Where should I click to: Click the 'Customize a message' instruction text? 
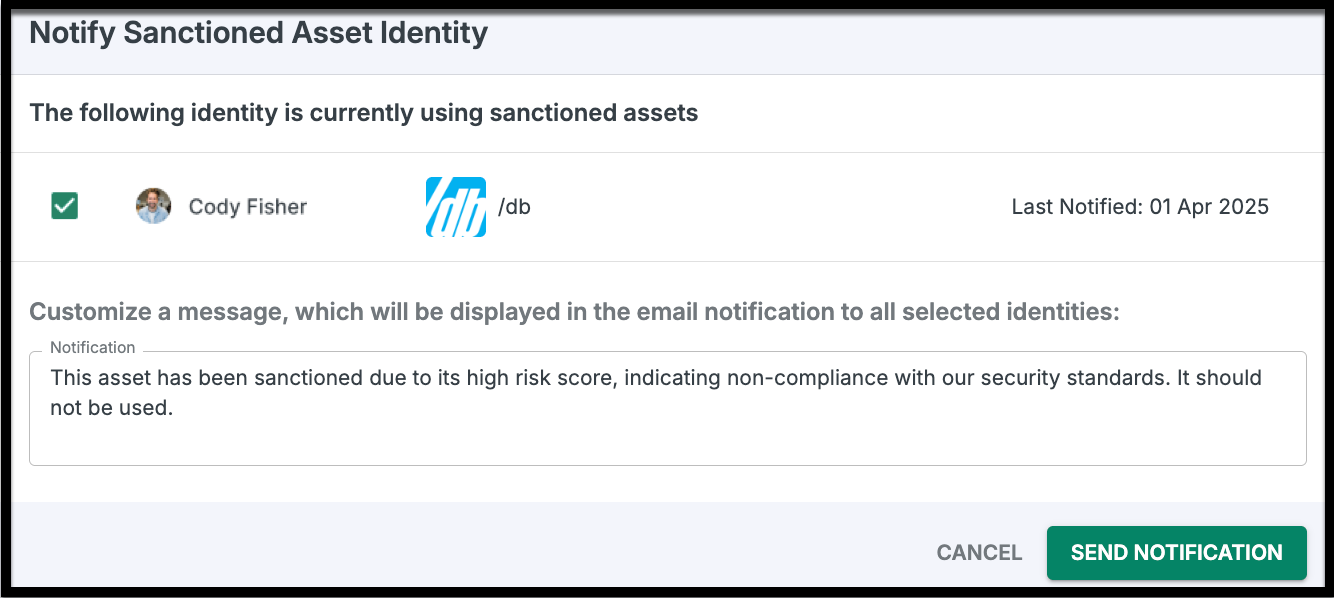click(574, 312)
